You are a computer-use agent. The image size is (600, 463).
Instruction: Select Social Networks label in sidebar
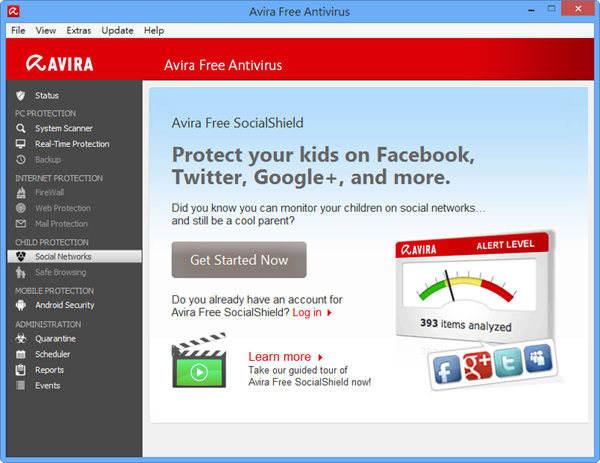(63, 256)
